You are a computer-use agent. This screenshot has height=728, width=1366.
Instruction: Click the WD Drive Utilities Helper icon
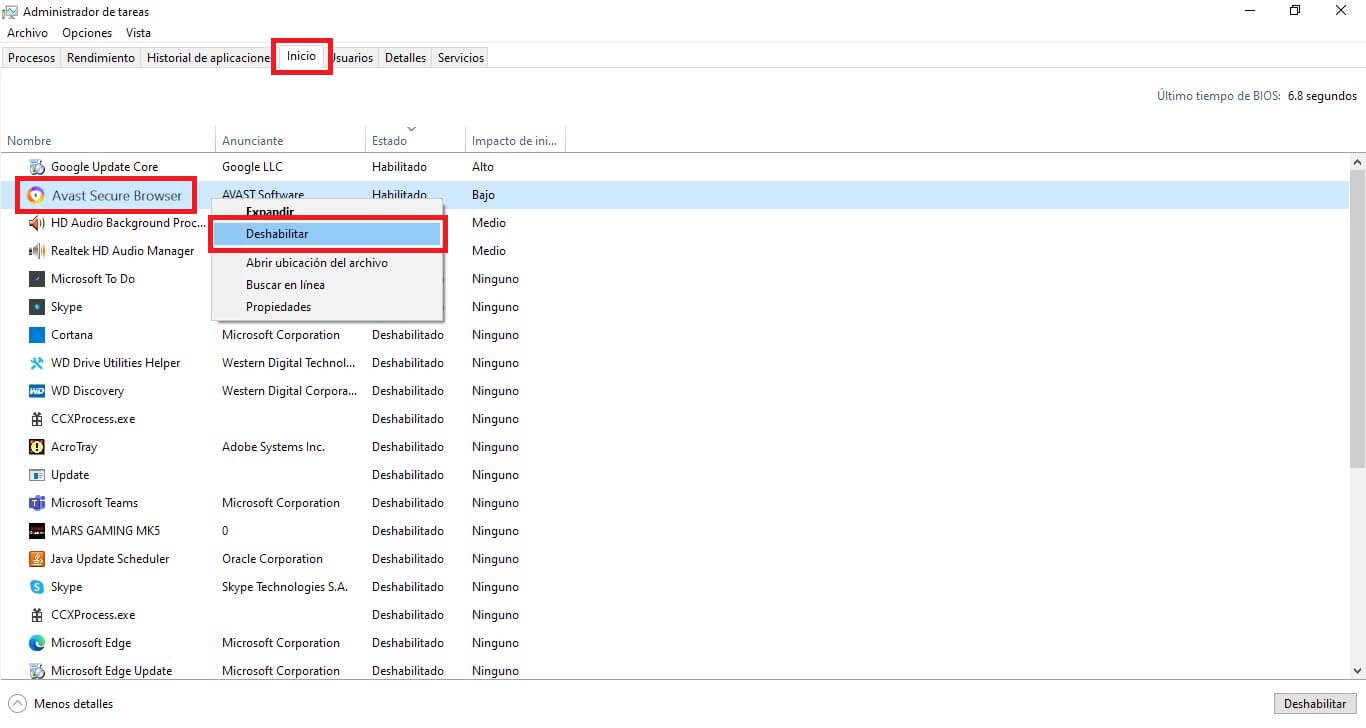(37, 363)
